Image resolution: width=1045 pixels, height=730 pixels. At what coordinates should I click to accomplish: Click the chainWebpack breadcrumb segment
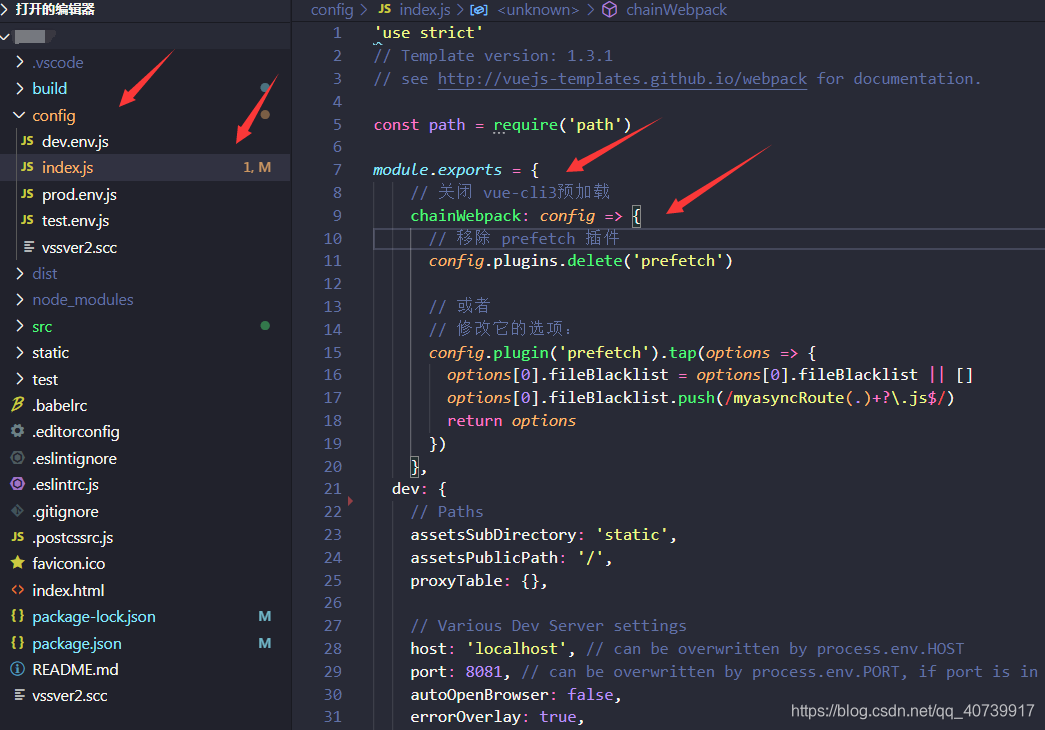point(676,10)
